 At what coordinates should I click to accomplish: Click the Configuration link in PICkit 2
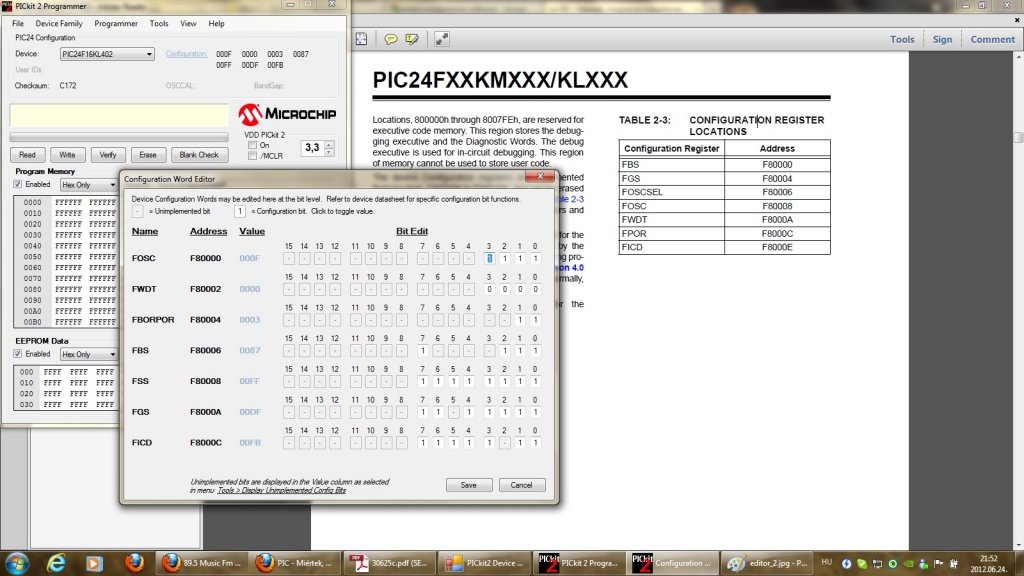(186, 54)
